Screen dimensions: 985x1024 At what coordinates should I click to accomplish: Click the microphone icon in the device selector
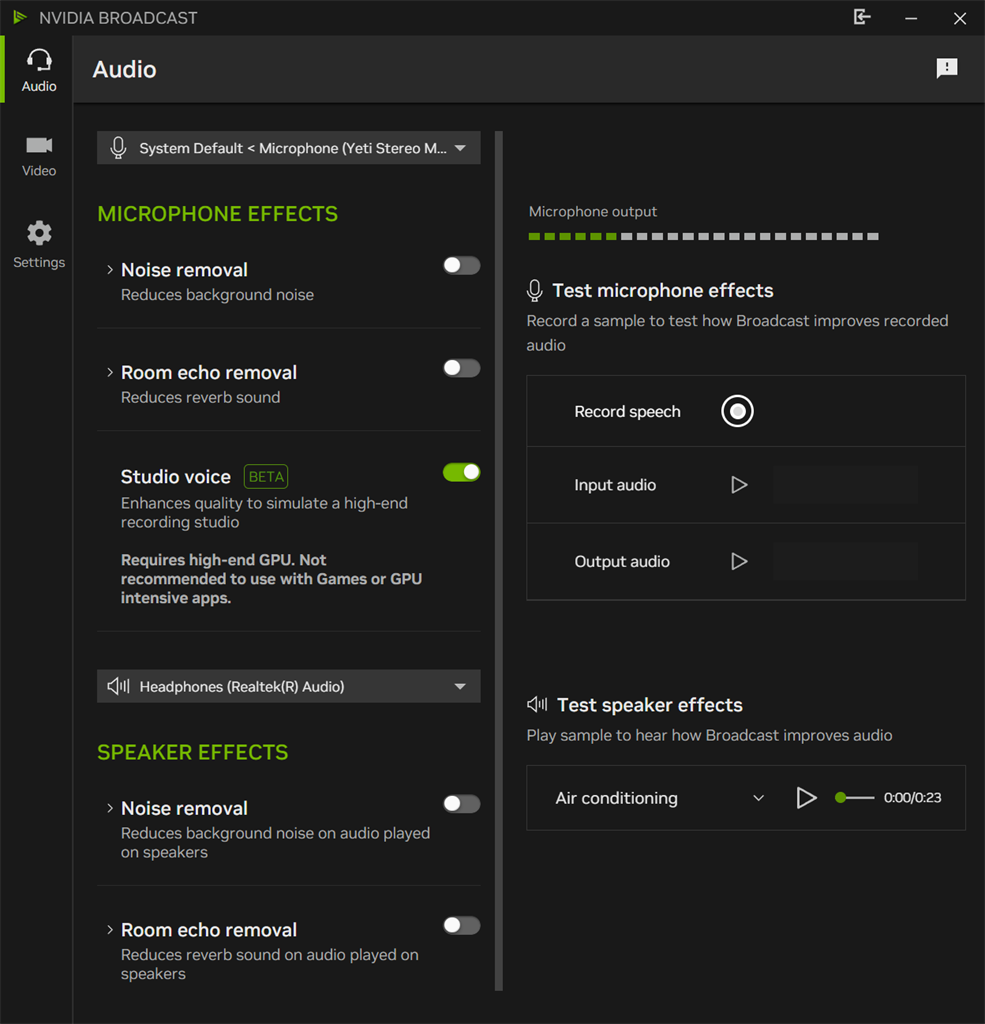point(118,148)
